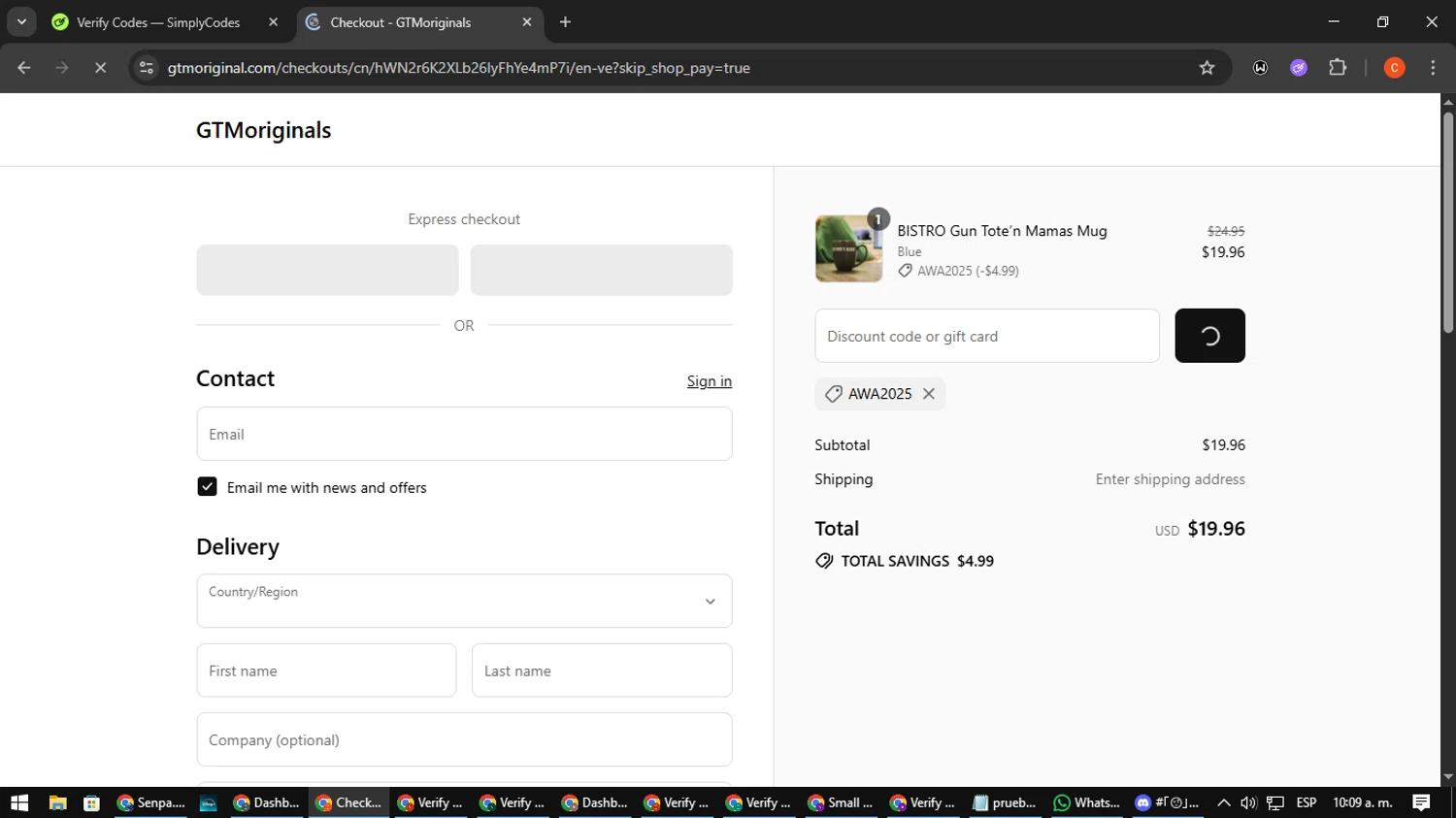The image size is (1456, 818).
Task: Toggle Email me with news and offers
Action: click(x=207, y=487)
